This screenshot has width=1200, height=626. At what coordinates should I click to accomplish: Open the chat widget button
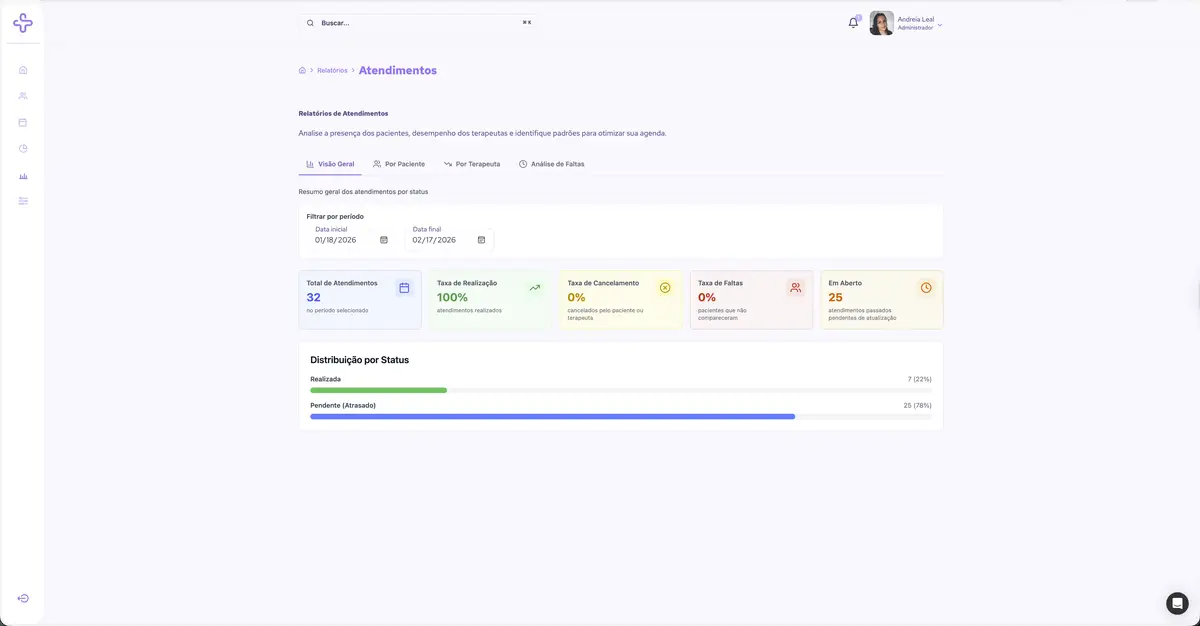(x=1177, y=603)
